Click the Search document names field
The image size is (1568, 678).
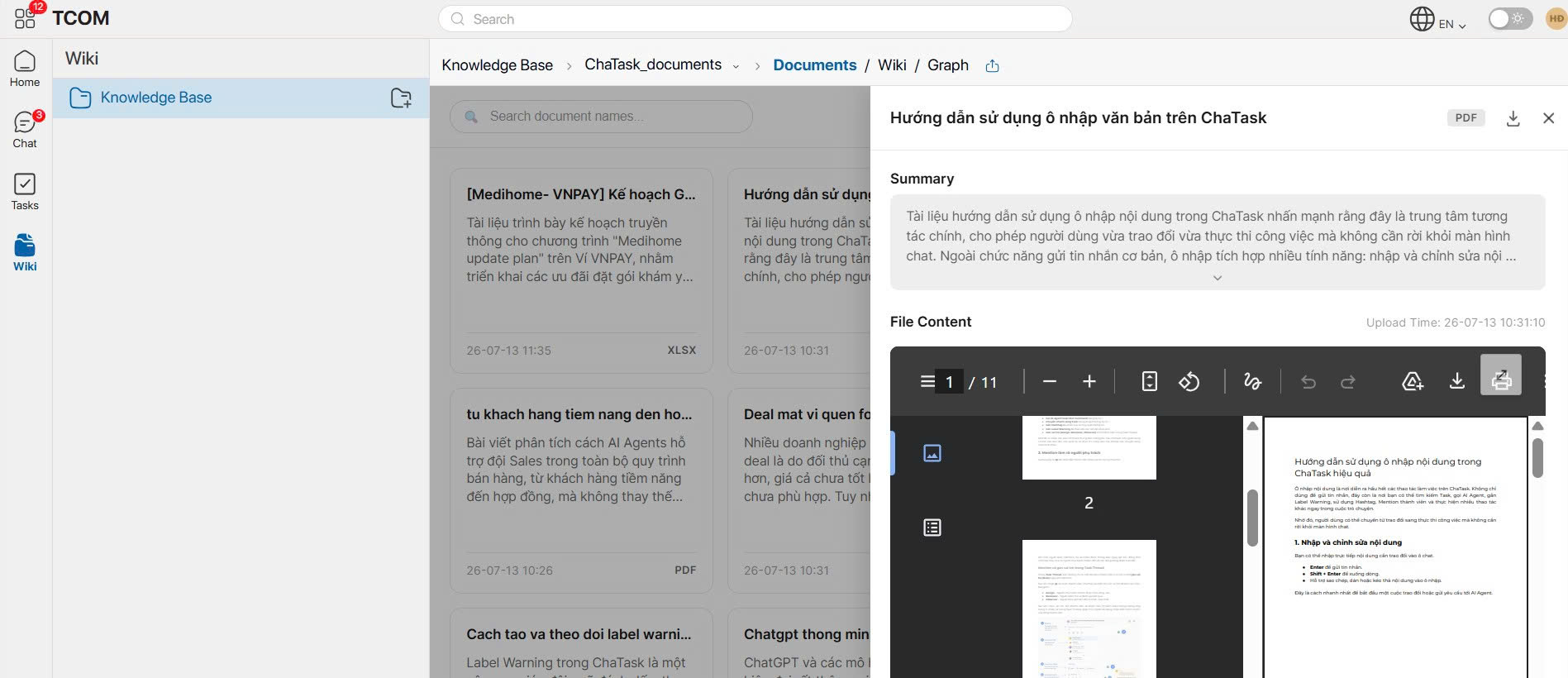(601, 117)
